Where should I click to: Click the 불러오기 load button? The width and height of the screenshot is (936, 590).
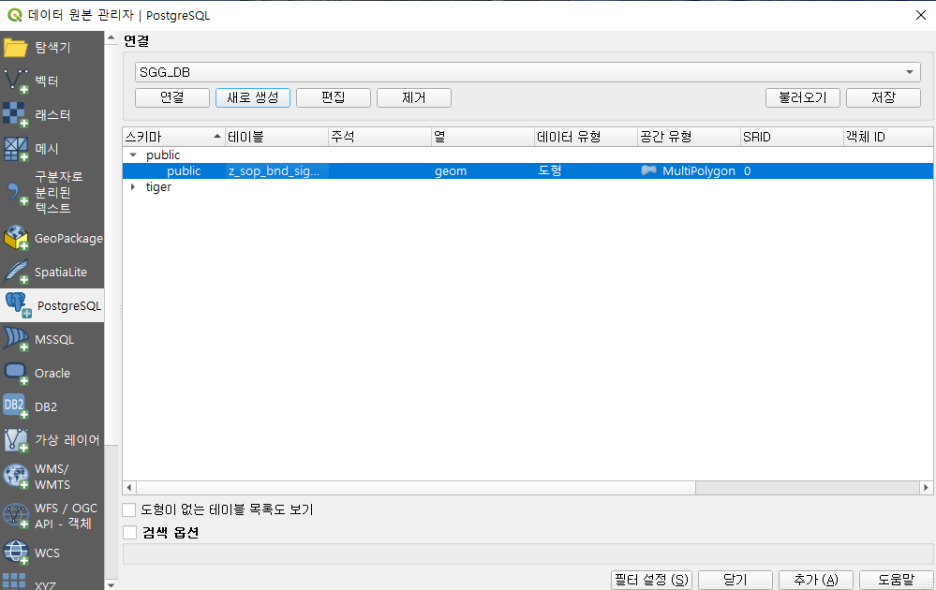coord(802,97)
